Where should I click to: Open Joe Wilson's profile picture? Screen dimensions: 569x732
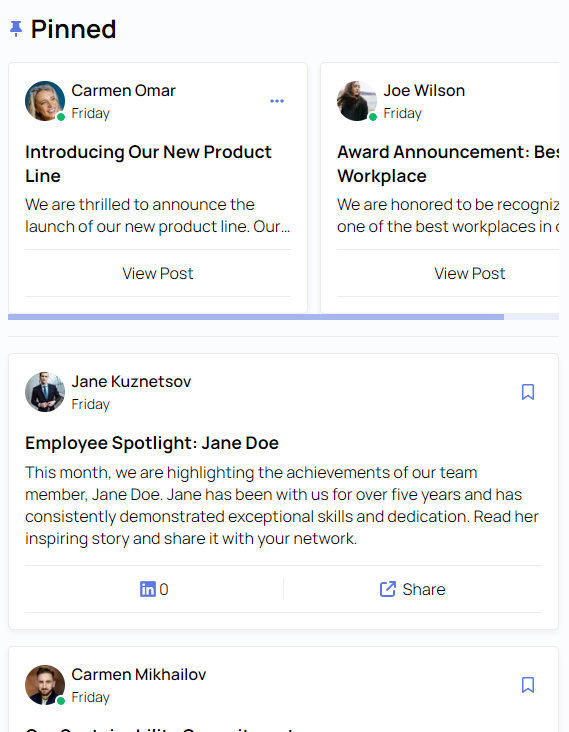(x=357, y=101)
